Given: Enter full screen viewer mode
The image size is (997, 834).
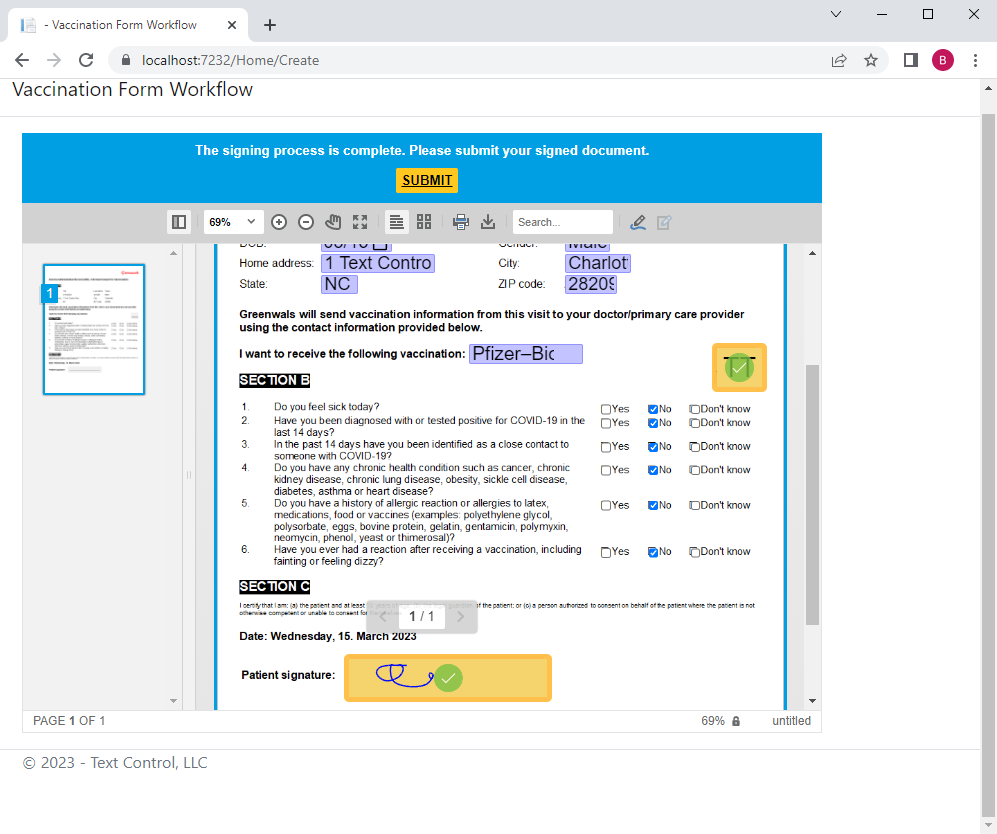Looking at the screenshot, I should pyautogui.click(x=360, y=222).
